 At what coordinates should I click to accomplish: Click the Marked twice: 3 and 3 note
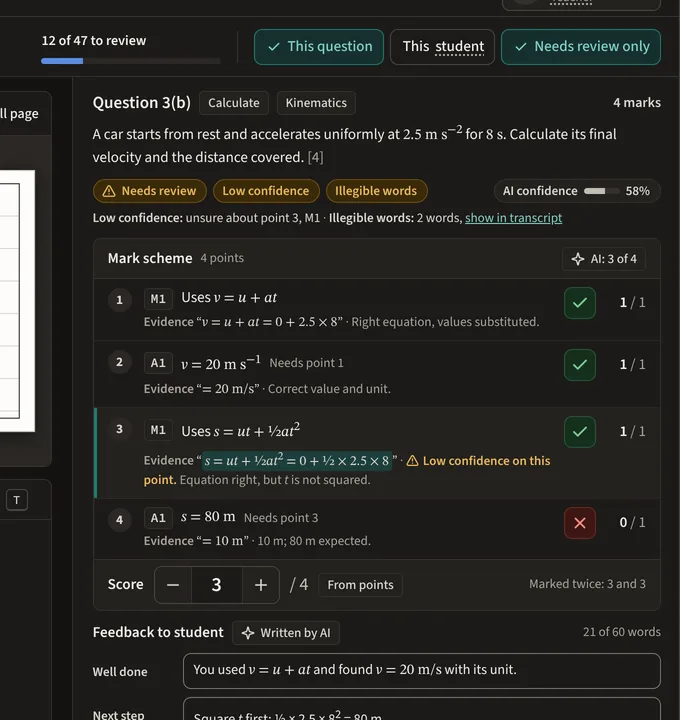coord(587,584)
